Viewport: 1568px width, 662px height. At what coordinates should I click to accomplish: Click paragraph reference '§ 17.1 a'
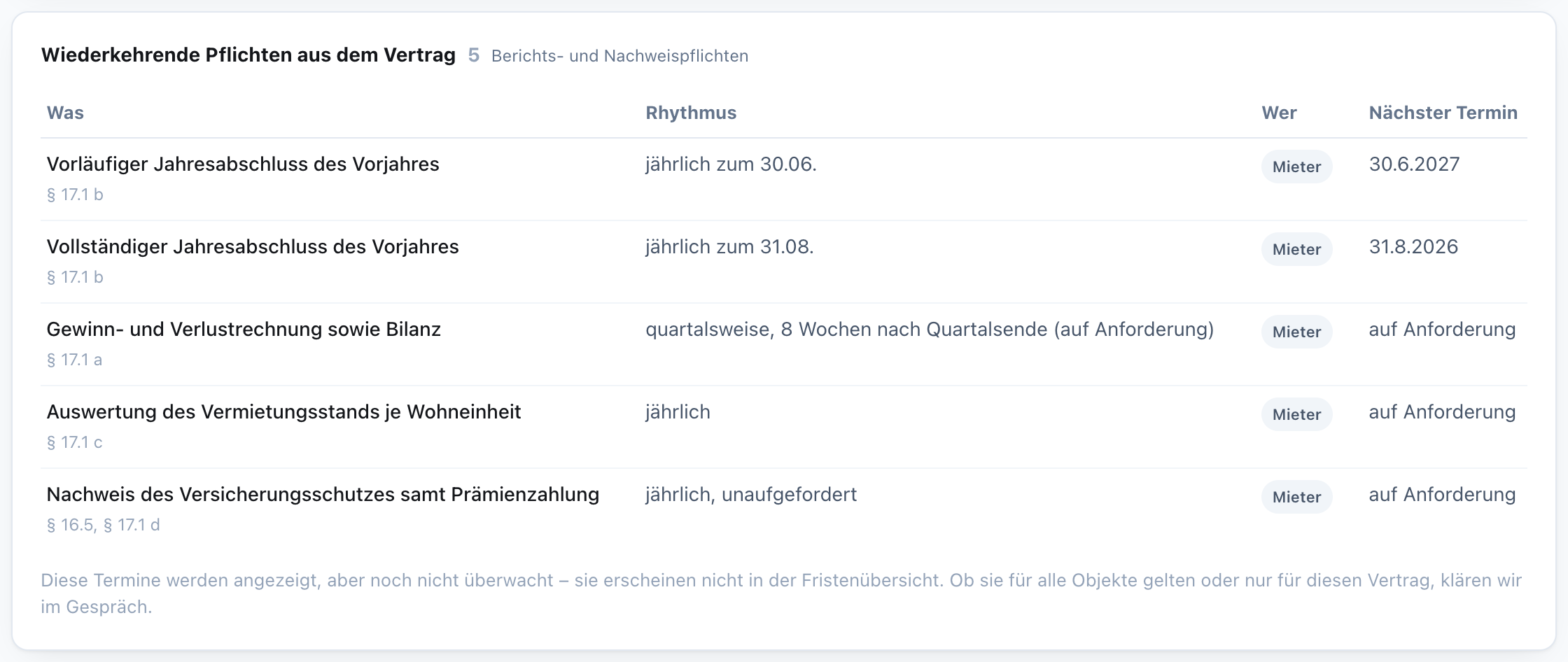pyautogui.click(x=74, y=360)
